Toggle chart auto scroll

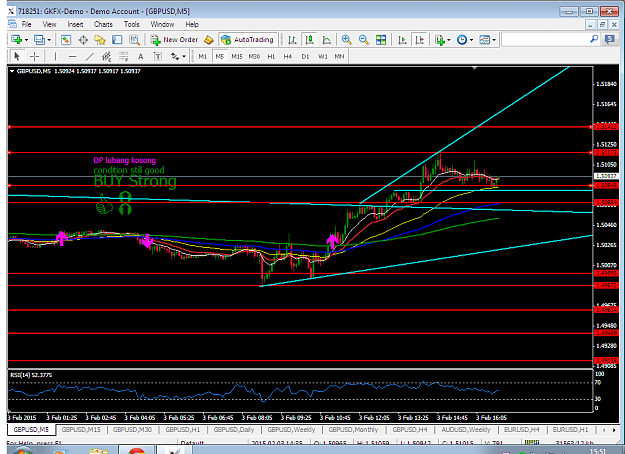pos(402,40)
